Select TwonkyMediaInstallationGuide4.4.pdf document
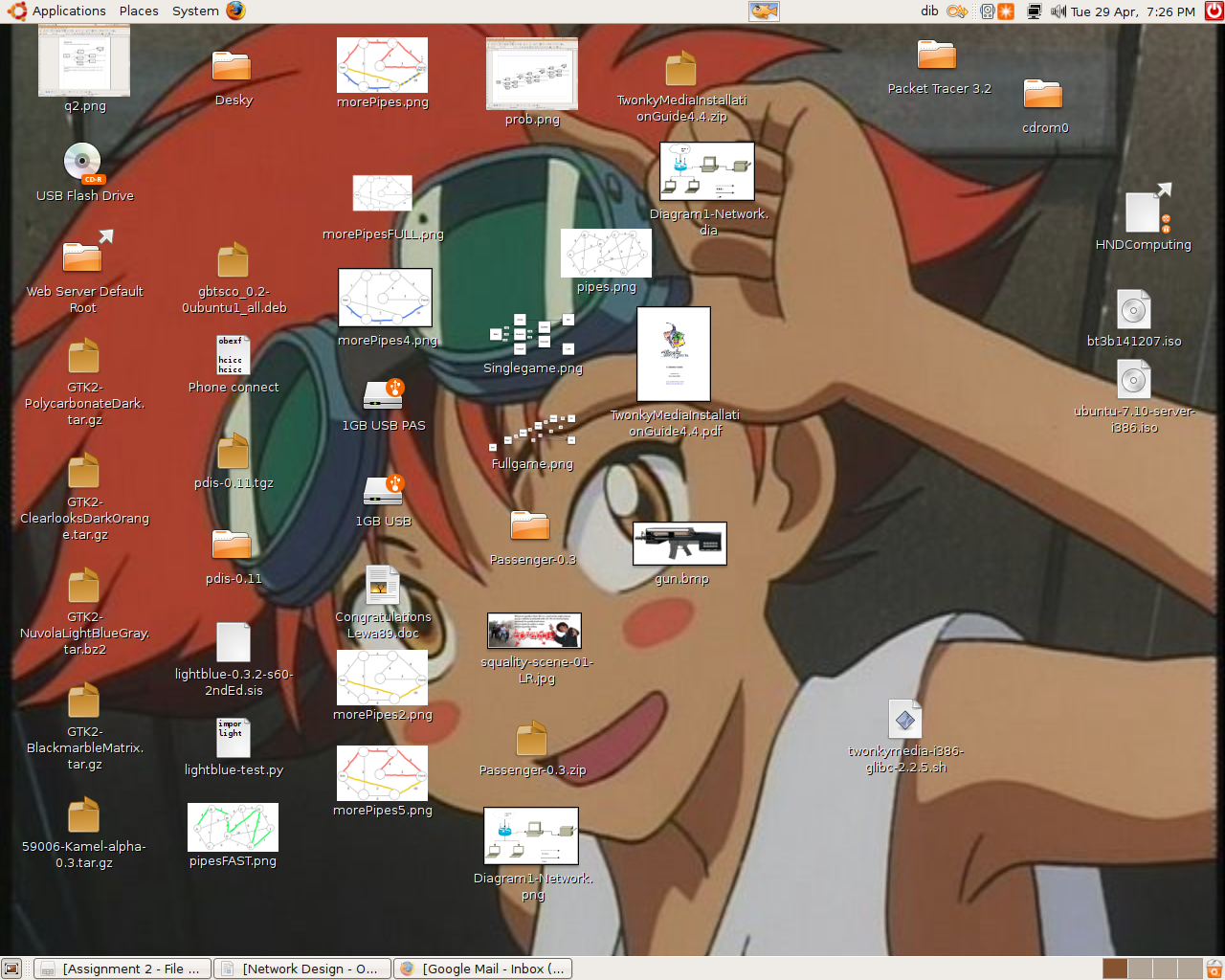 [x=674, y=354]
